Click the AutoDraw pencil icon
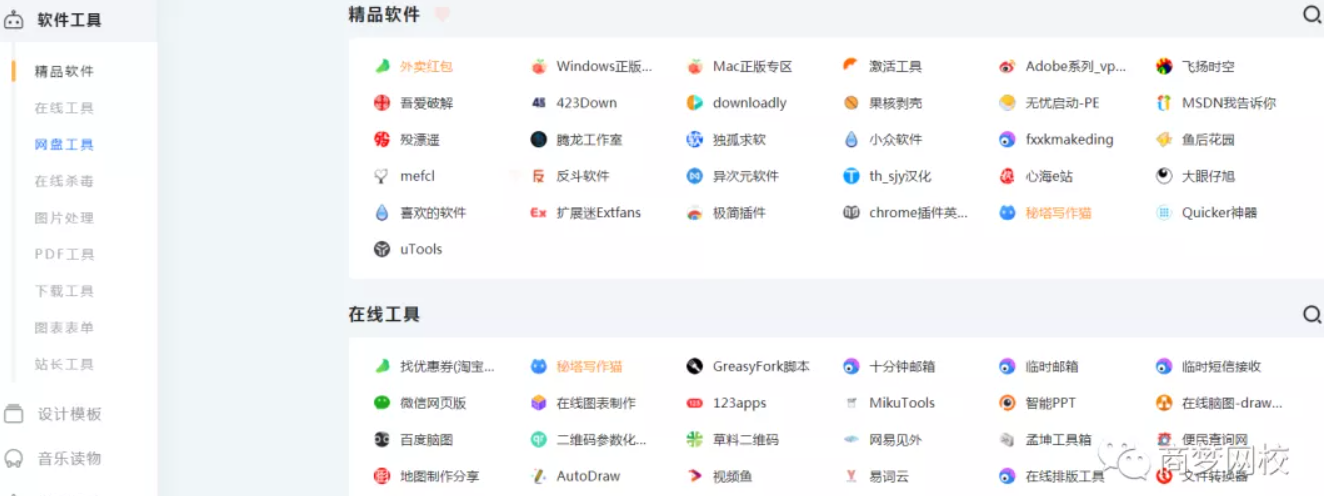 click(x=538, y=476)
